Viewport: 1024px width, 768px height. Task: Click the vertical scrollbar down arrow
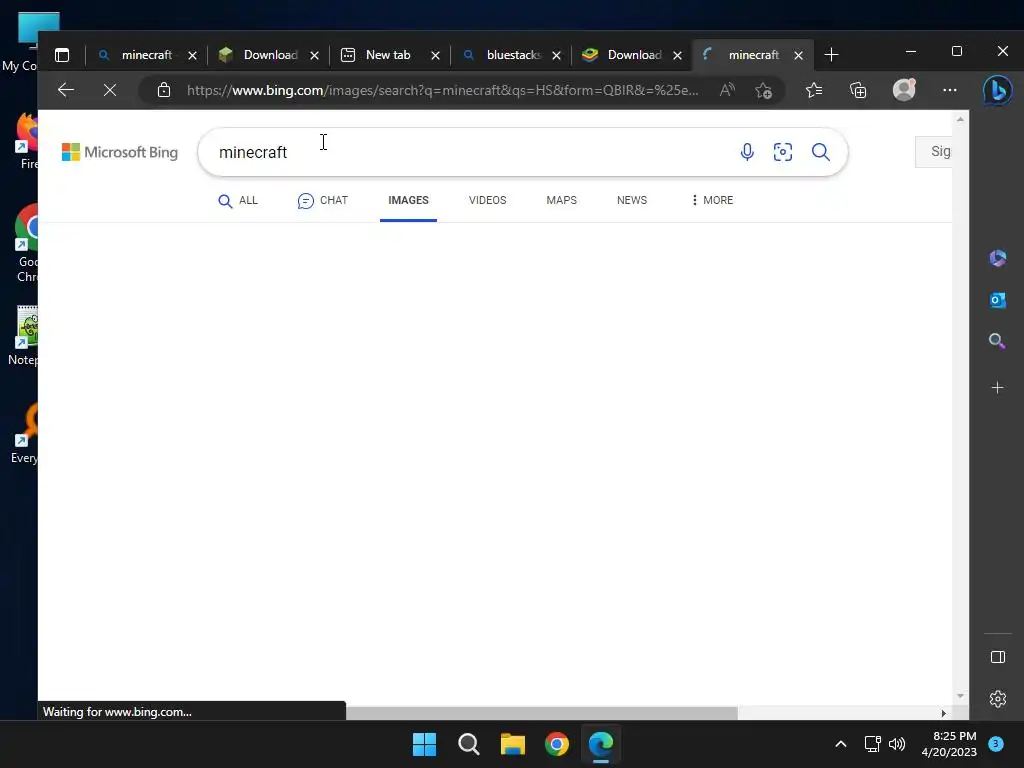click(960, 696)
